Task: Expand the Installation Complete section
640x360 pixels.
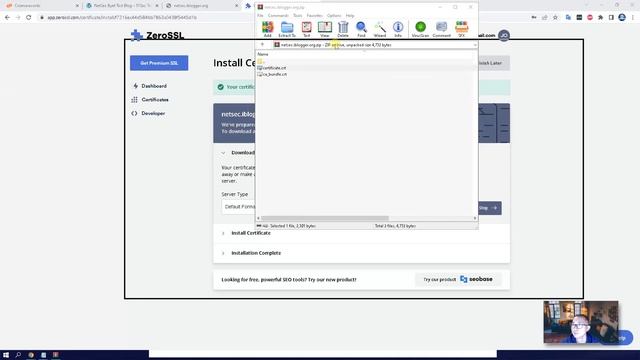Action: (x=256, y=253)
